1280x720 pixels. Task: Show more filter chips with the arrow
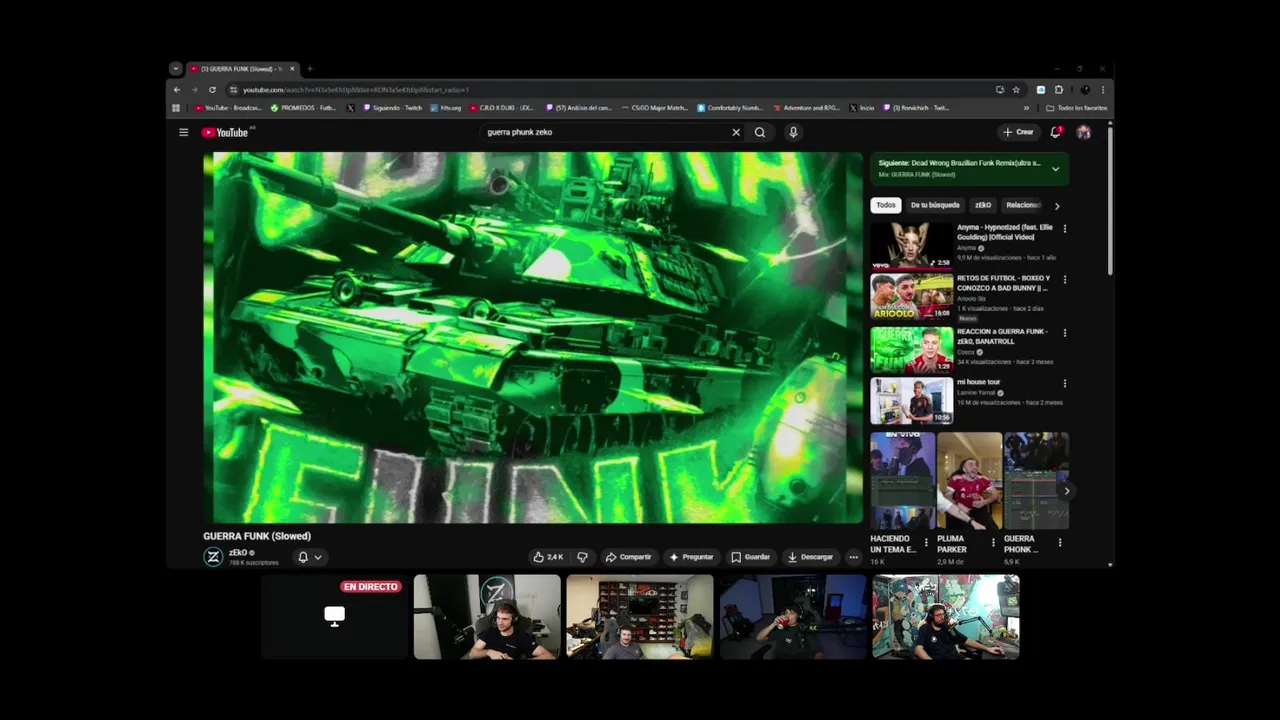tap(1057, 206)
